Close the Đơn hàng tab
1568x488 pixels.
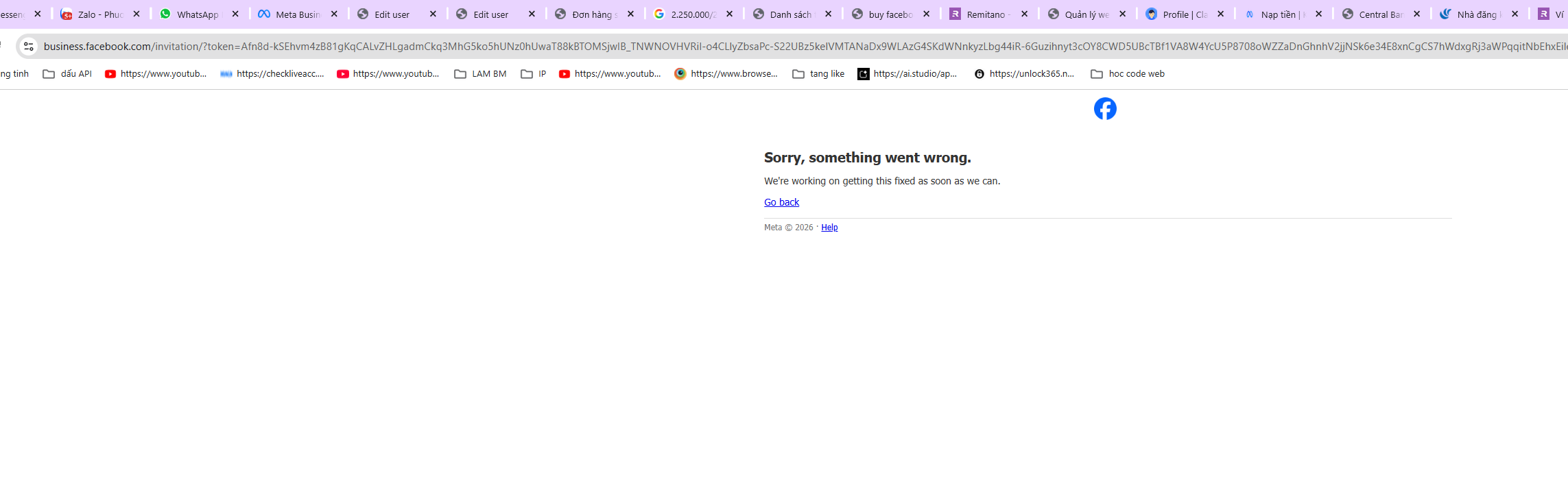pyautogui.click(x=630, y=14)
